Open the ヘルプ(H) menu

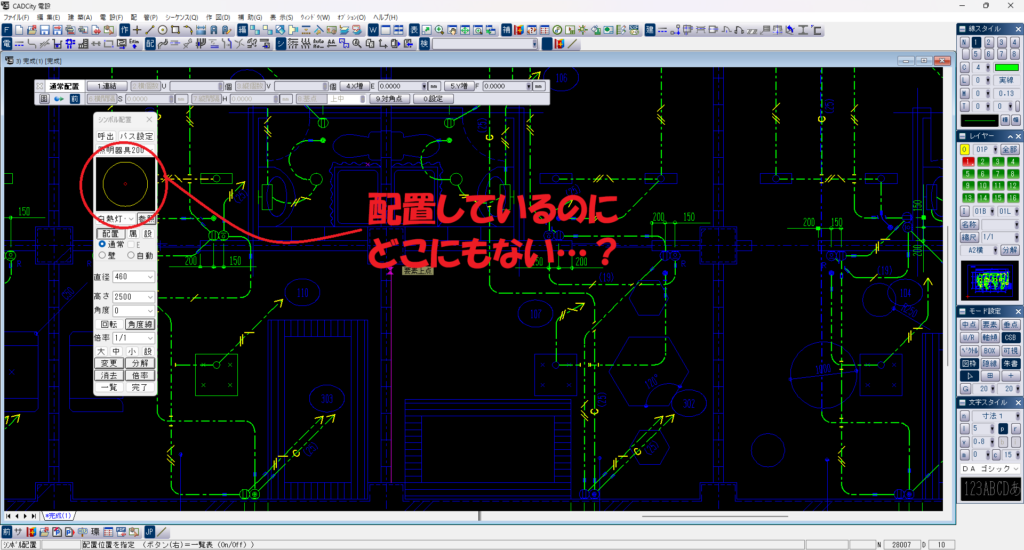385,18
